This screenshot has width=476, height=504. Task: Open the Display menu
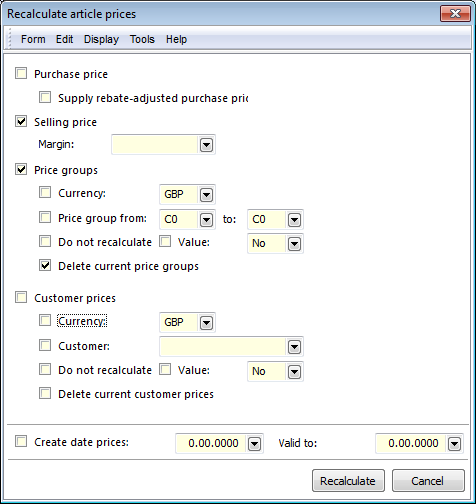point(101,39)
